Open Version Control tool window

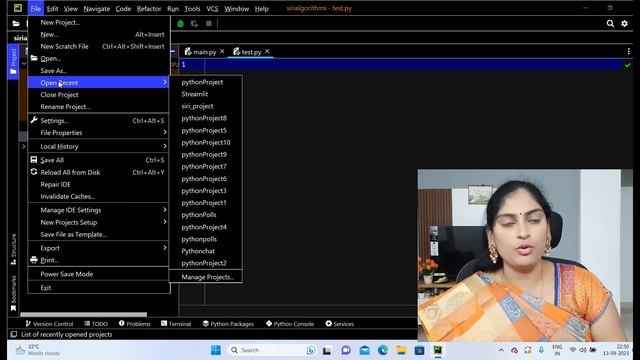point(49,324)
